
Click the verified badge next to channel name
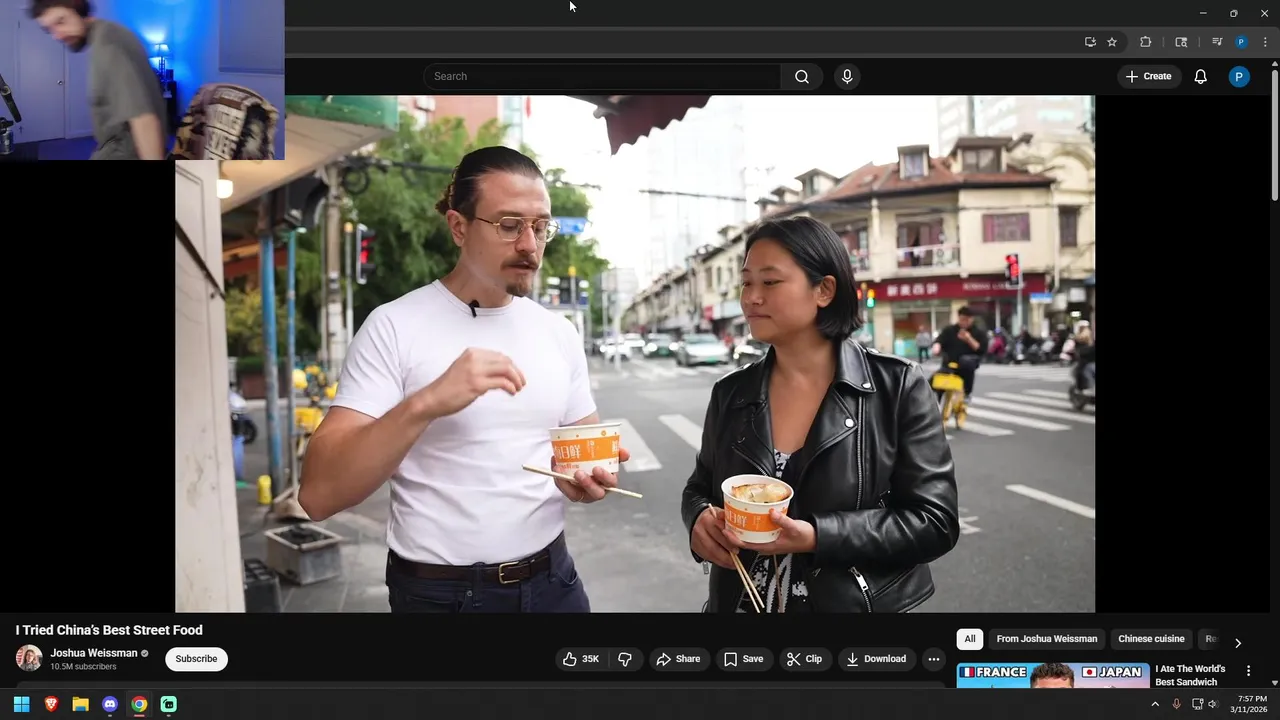(x=145, y=653)
